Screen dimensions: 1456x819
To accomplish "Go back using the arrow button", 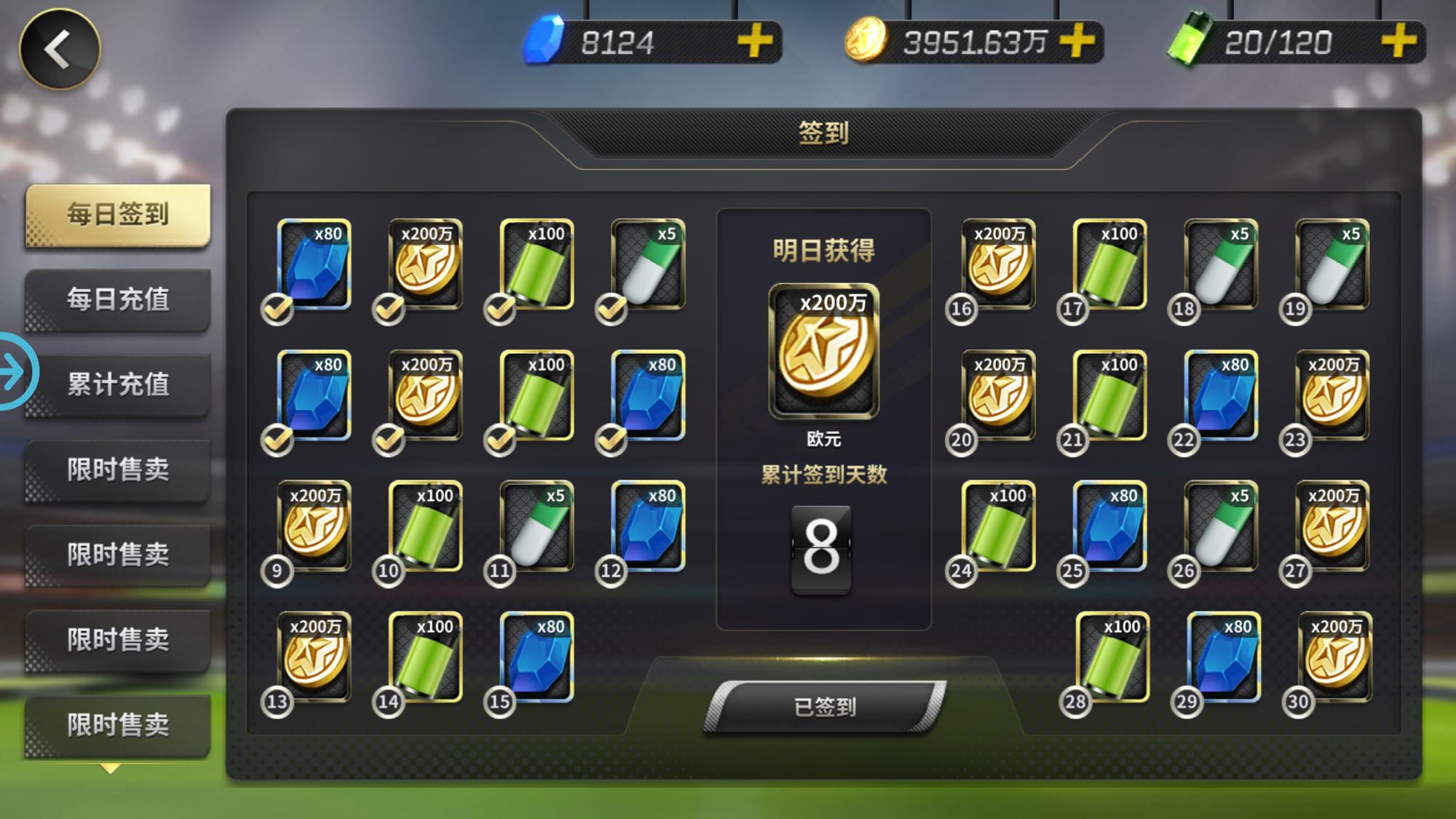I will tap(60, 49).
